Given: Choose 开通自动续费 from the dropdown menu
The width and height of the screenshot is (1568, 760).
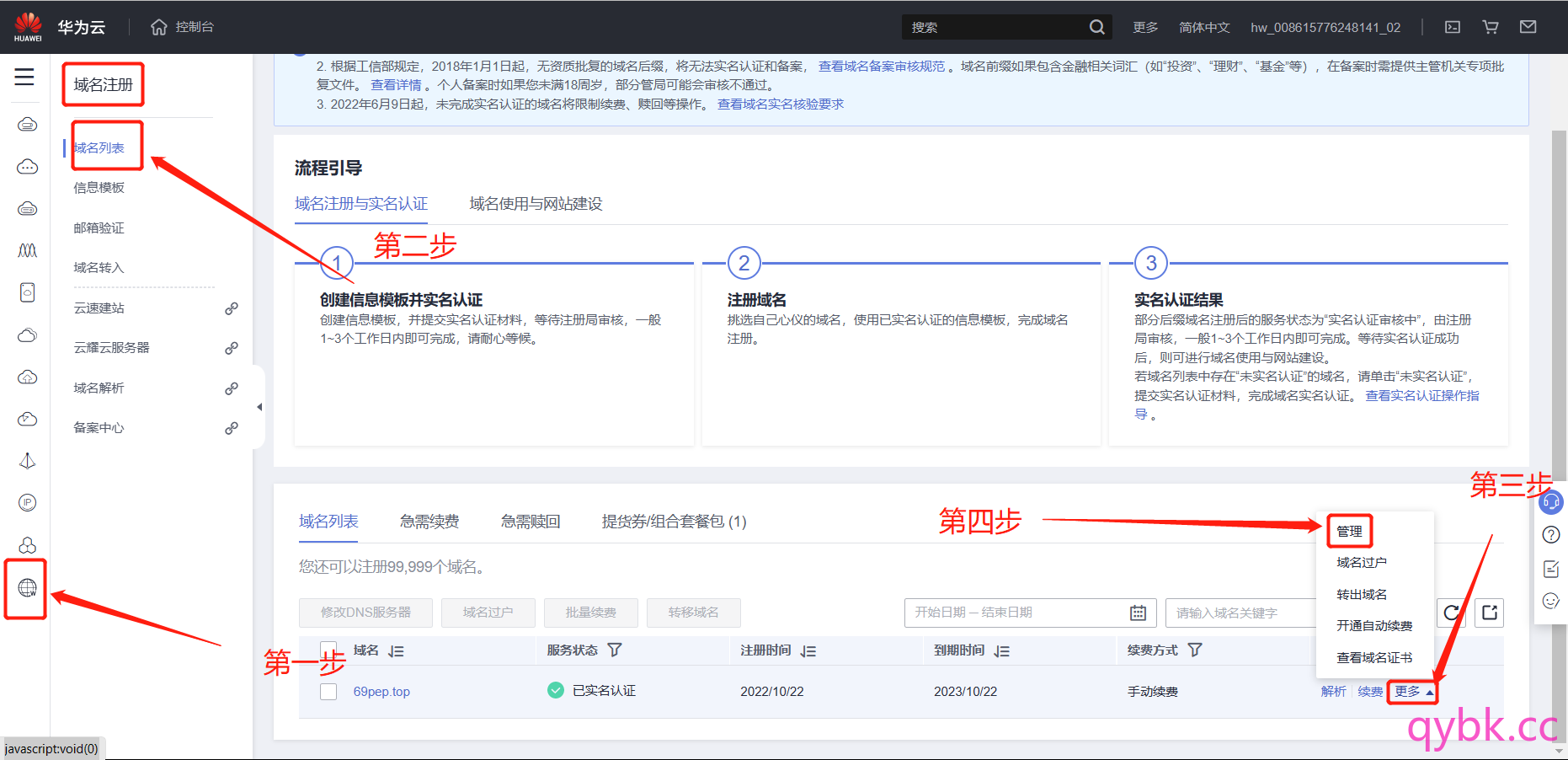Looking at the screenshot, I should [x=1374, y=626].
